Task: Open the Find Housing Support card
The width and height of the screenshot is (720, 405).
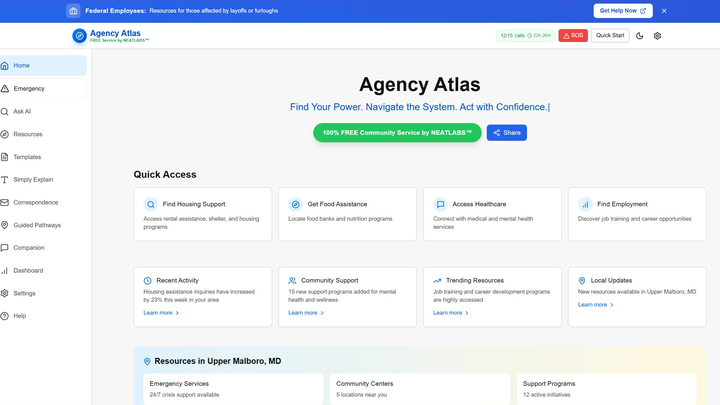Action: (202, 214)
